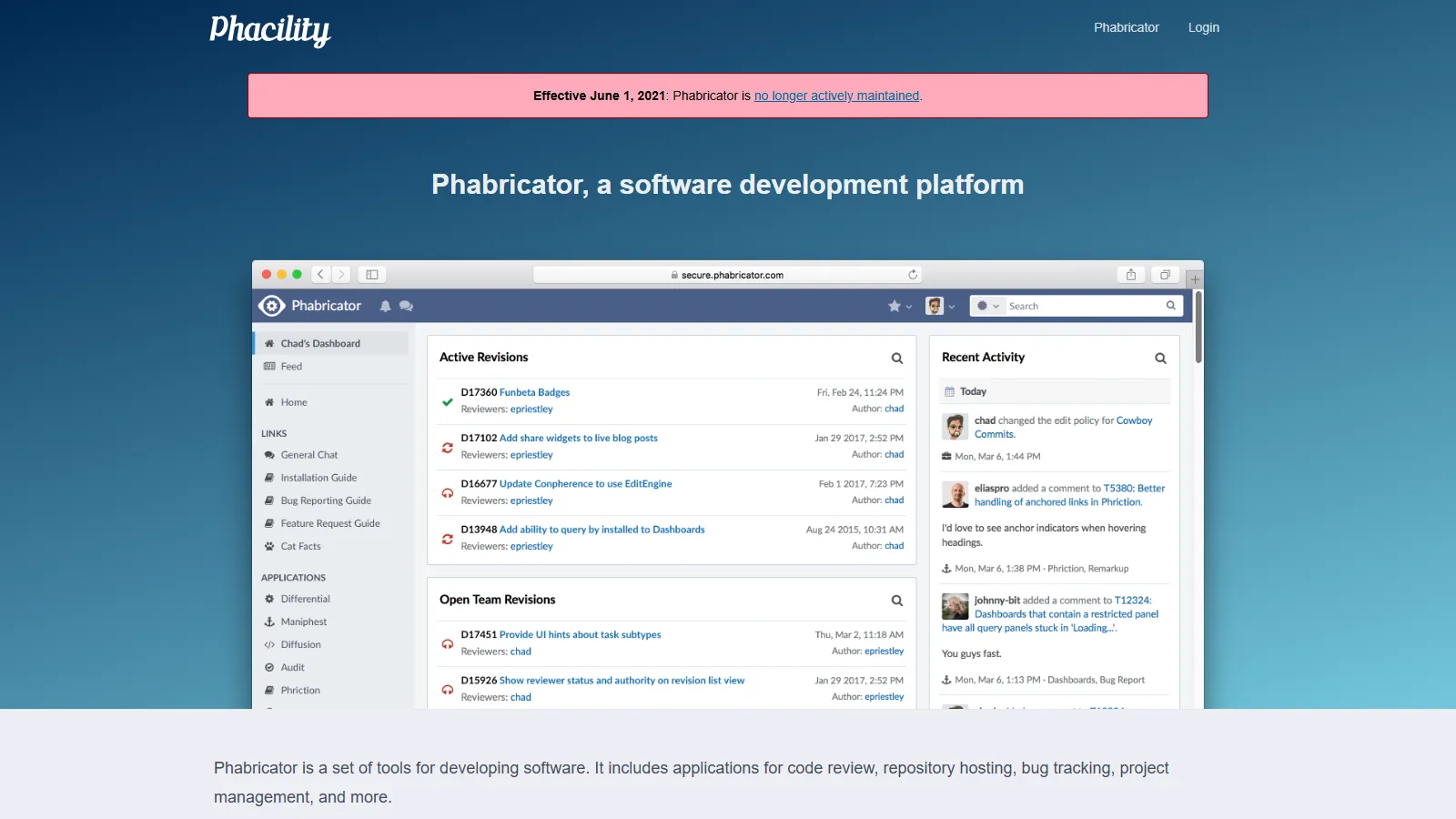This screenshot has height=819, width=1456.
Task: Select Chad's Dashboard in the sidebar
Action: (320, 344)
